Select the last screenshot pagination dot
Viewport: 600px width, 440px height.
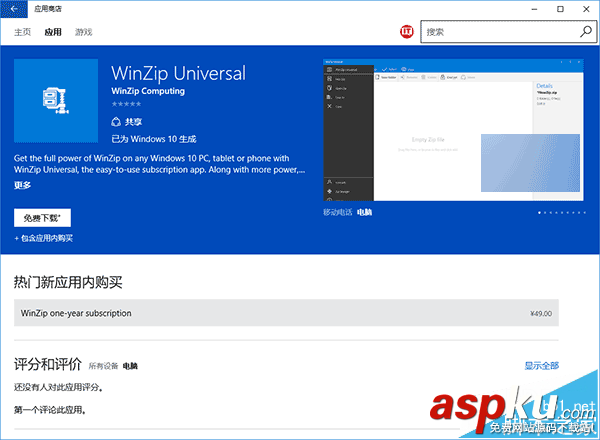pyautogui.click(x=584, y=213)
